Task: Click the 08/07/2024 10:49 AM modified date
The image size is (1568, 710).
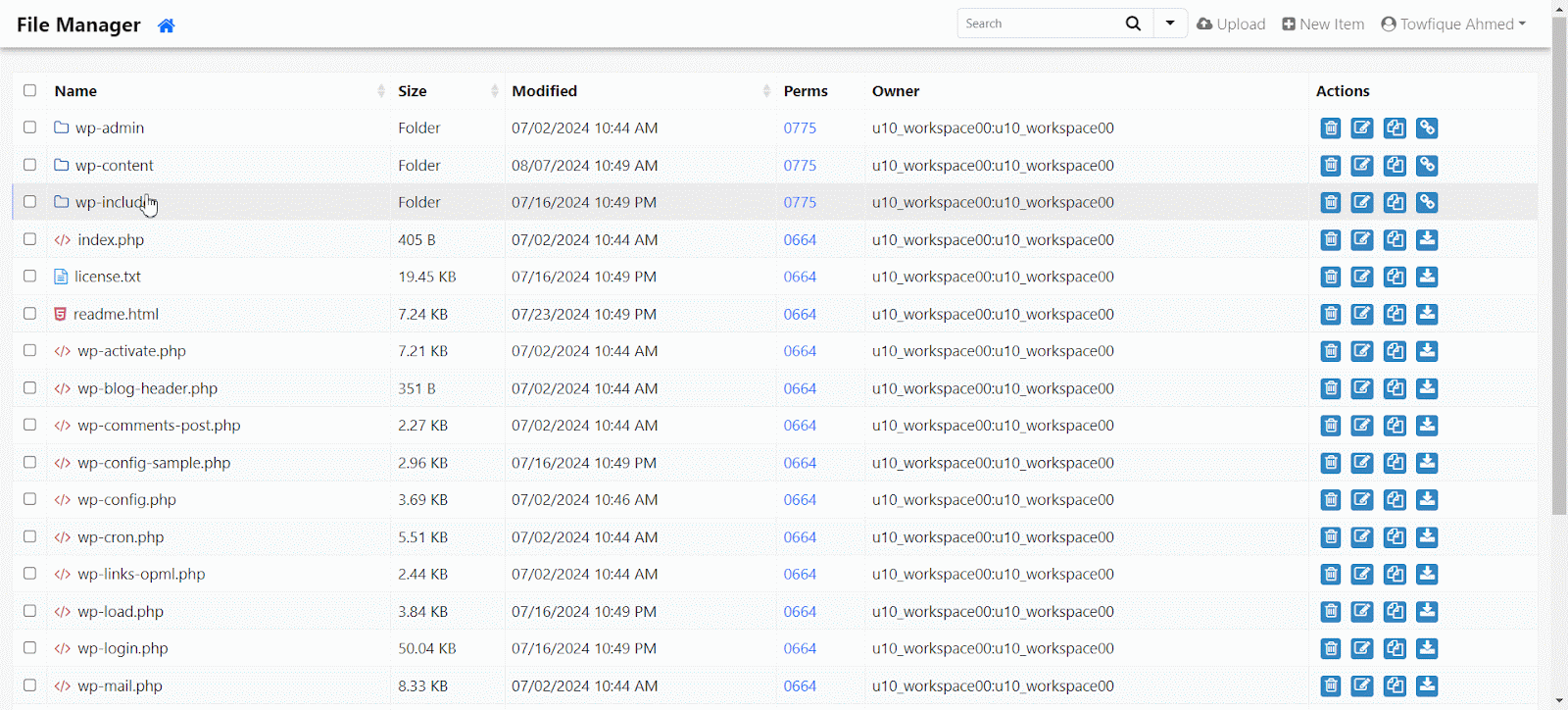Action: tap(584, 165)
